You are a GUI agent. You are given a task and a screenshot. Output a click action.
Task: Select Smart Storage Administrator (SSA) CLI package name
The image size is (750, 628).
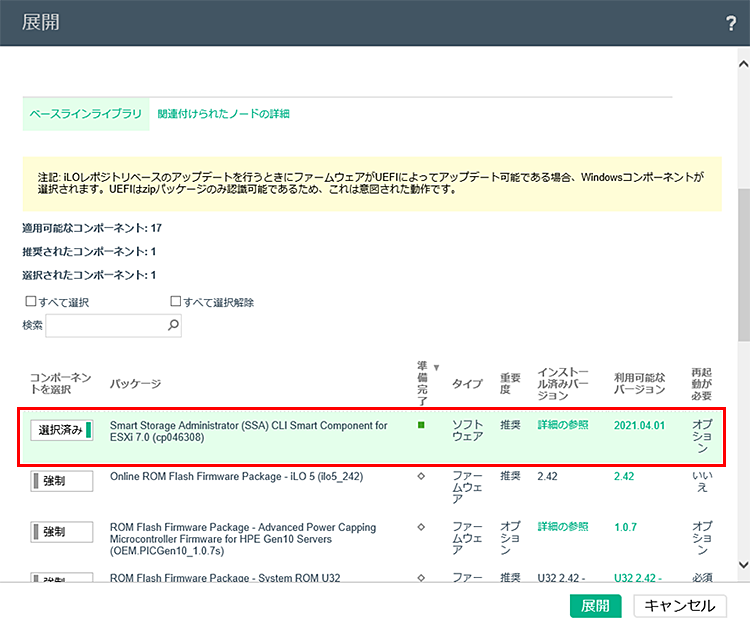[x=249, y=431]
